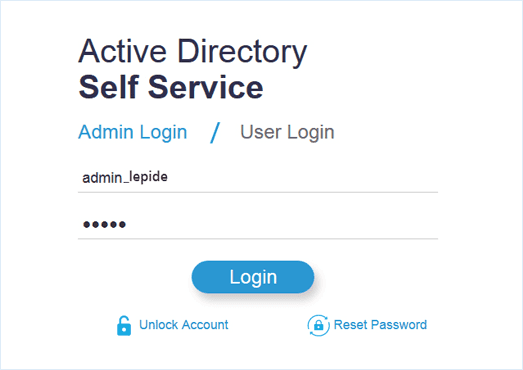The image size is (523, 370).
Task: Click the underline beneath the username field
Action: tap(258, 192)
